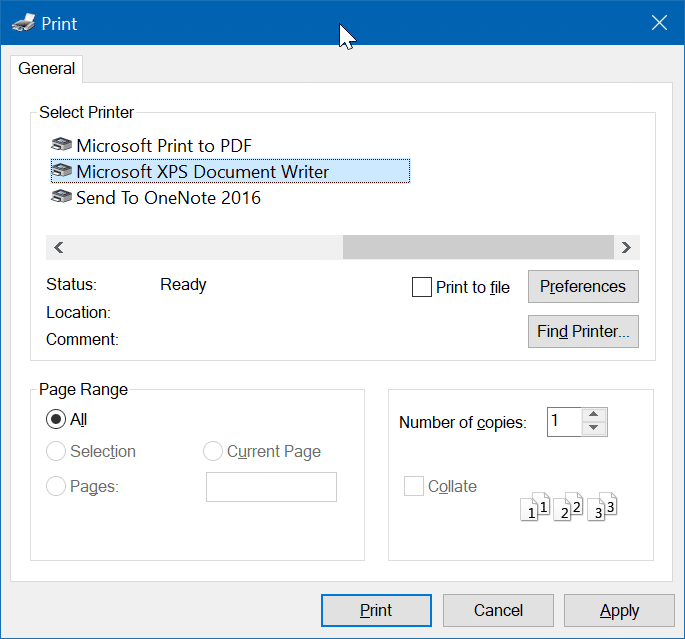The height and width of the screenshot is (639, 685).
Task: Open printer Preferences
Action: (583, 287)
